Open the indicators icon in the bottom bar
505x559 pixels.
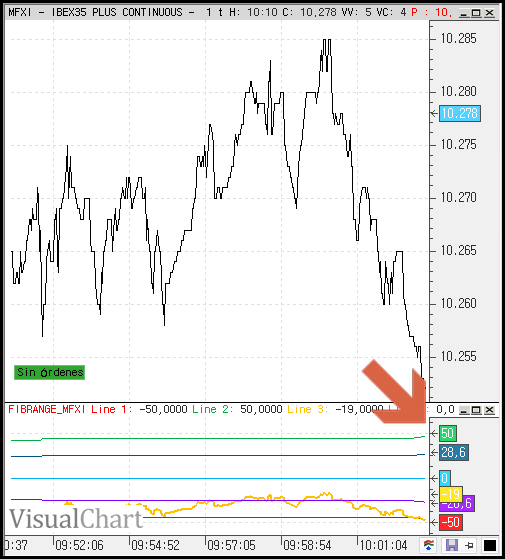(429, 545)
